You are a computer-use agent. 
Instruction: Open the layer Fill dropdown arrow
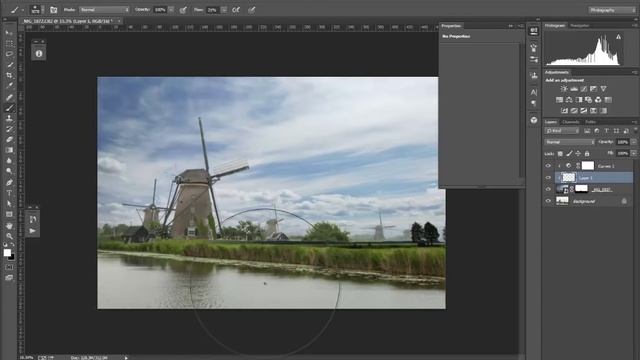(x=633, y=153)
